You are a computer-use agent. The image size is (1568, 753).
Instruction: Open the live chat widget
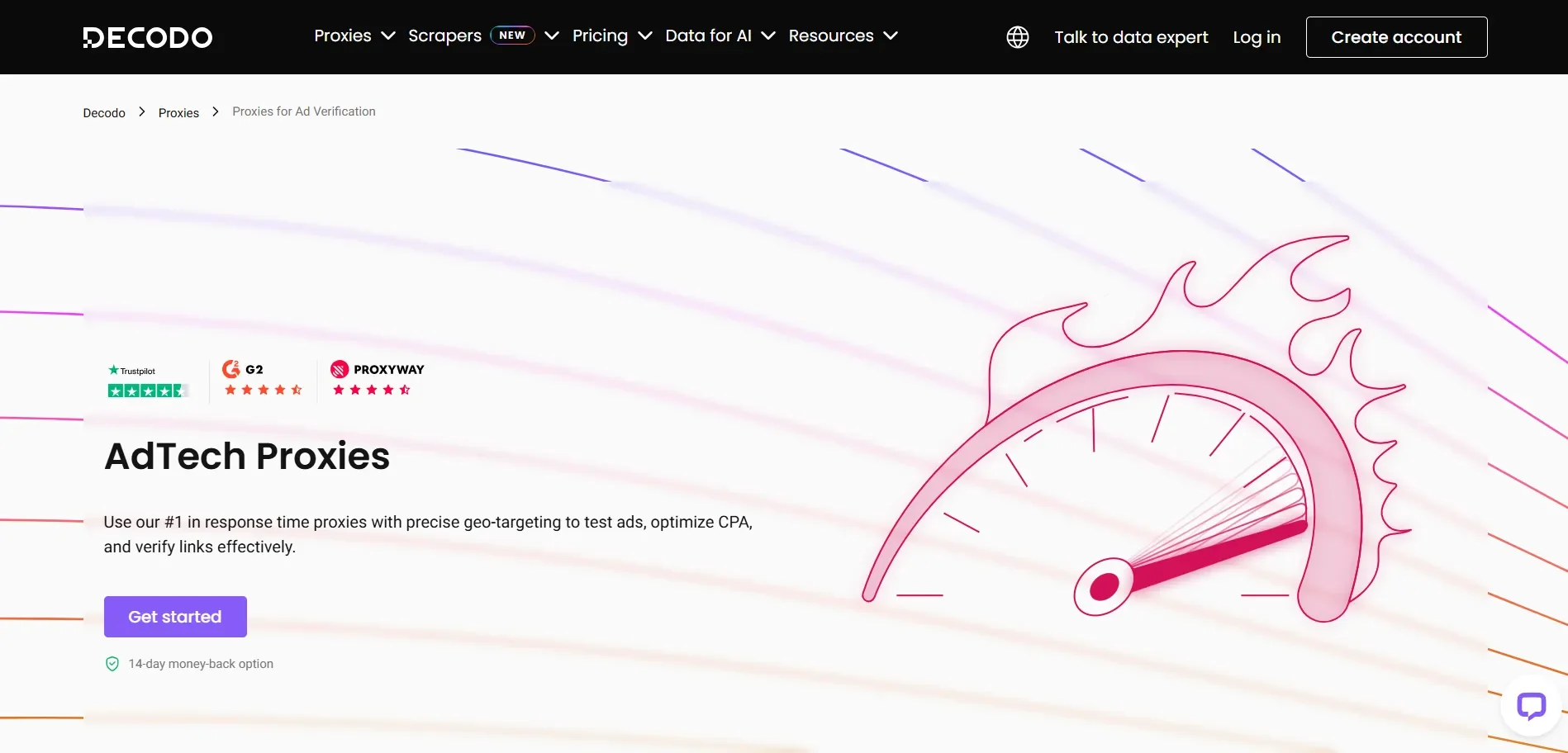[1531, 706]
